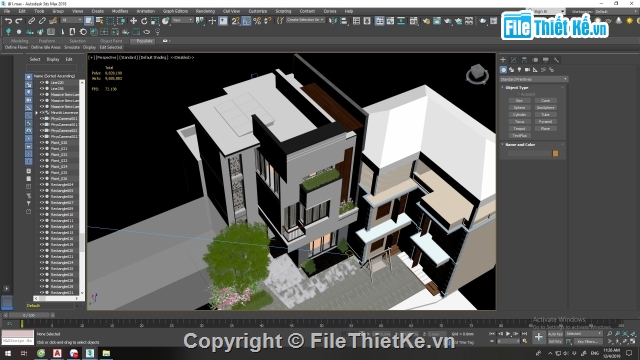Toggle the Window/Crossing selection mode
Viewport: 640px width, 360px height.
pos(121,21)
